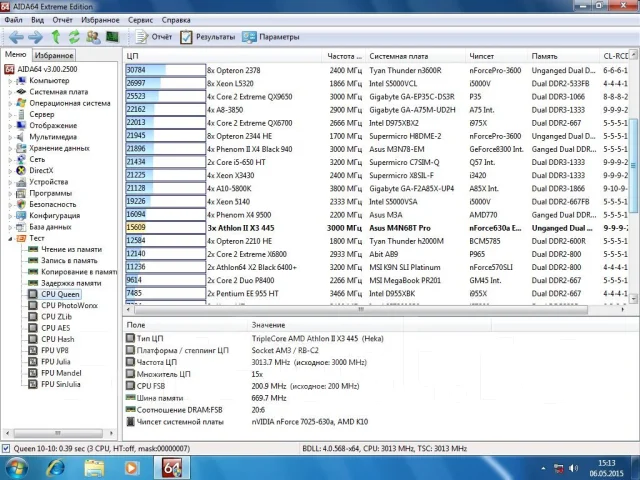The image size is (640, 480).
Task: Select the AIDA64 v3.00.2500 root item
Action: [47, 69]
